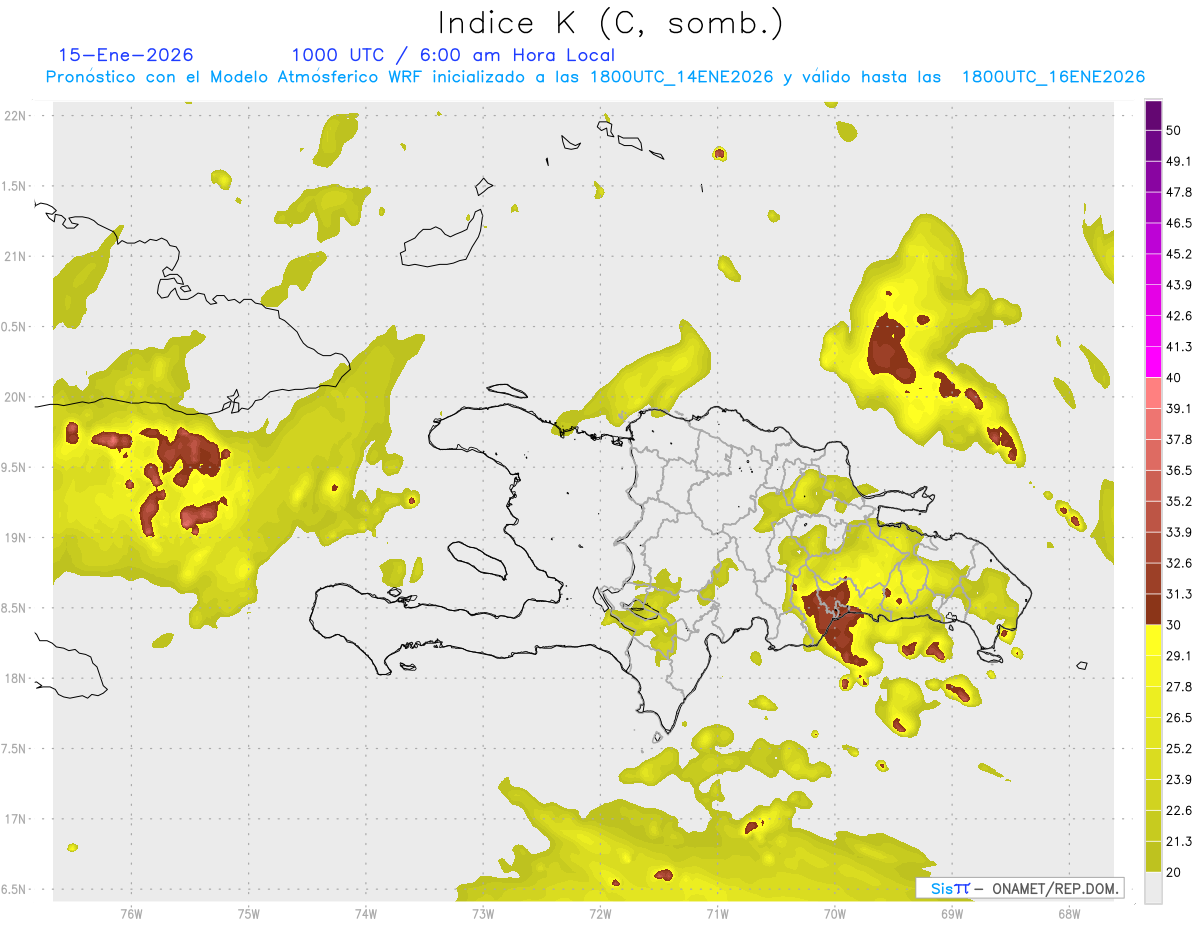The image size is (1200, 927).
Task: Click the '25.2' value on the color scale
Action: tap(1179, 749)
